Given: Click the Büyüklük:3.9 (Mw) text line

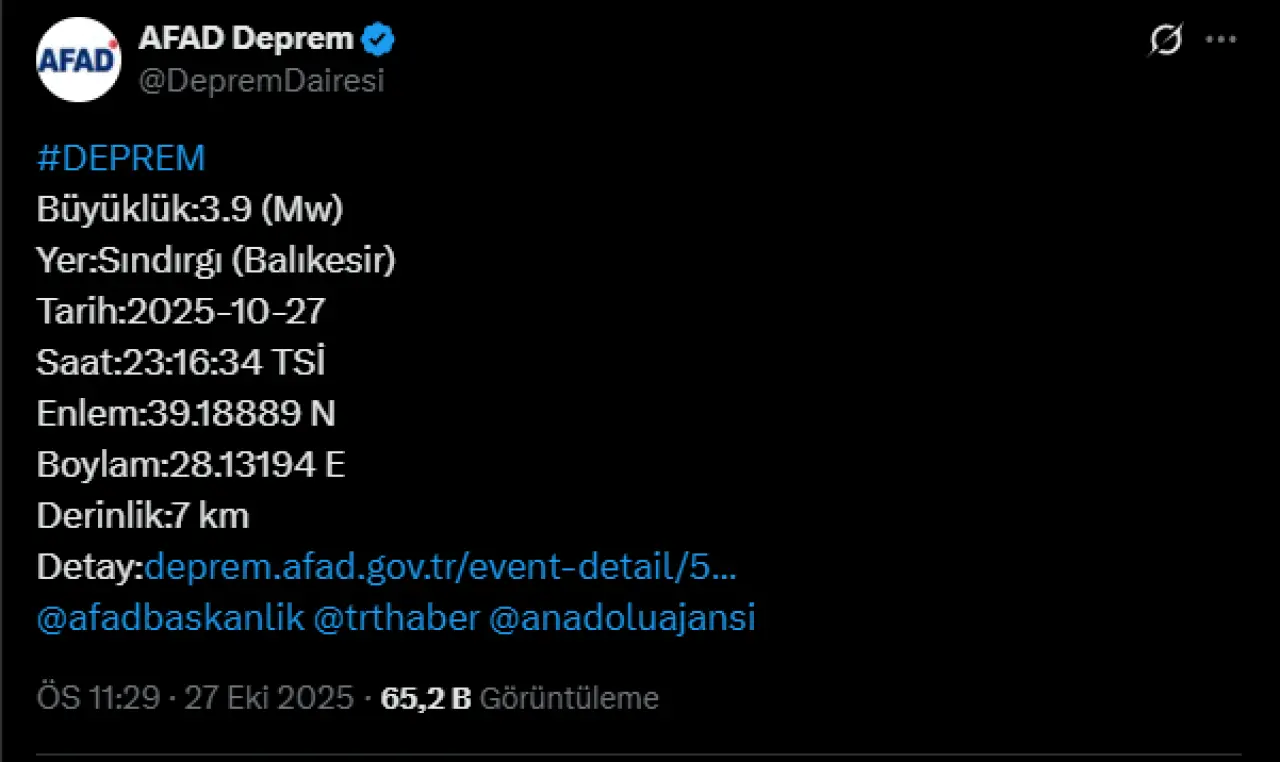Looking at the screenshot, I should [190, 209].
